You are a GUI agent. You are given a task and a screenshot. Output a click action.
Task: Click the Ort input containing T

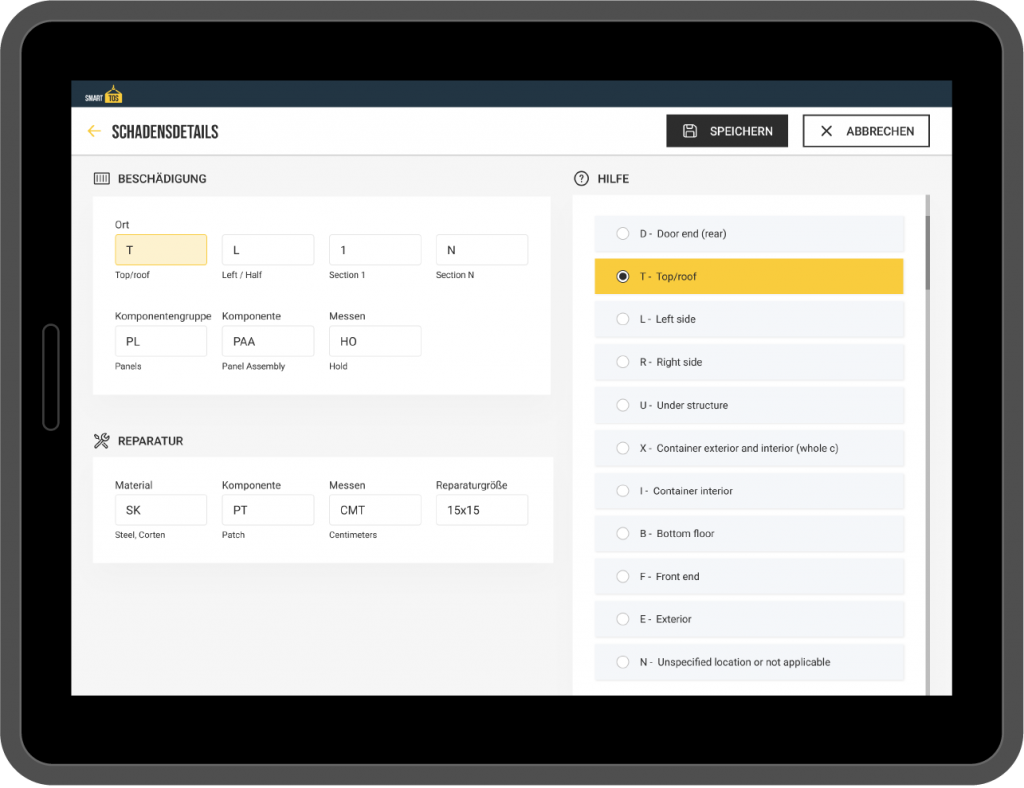161,249
